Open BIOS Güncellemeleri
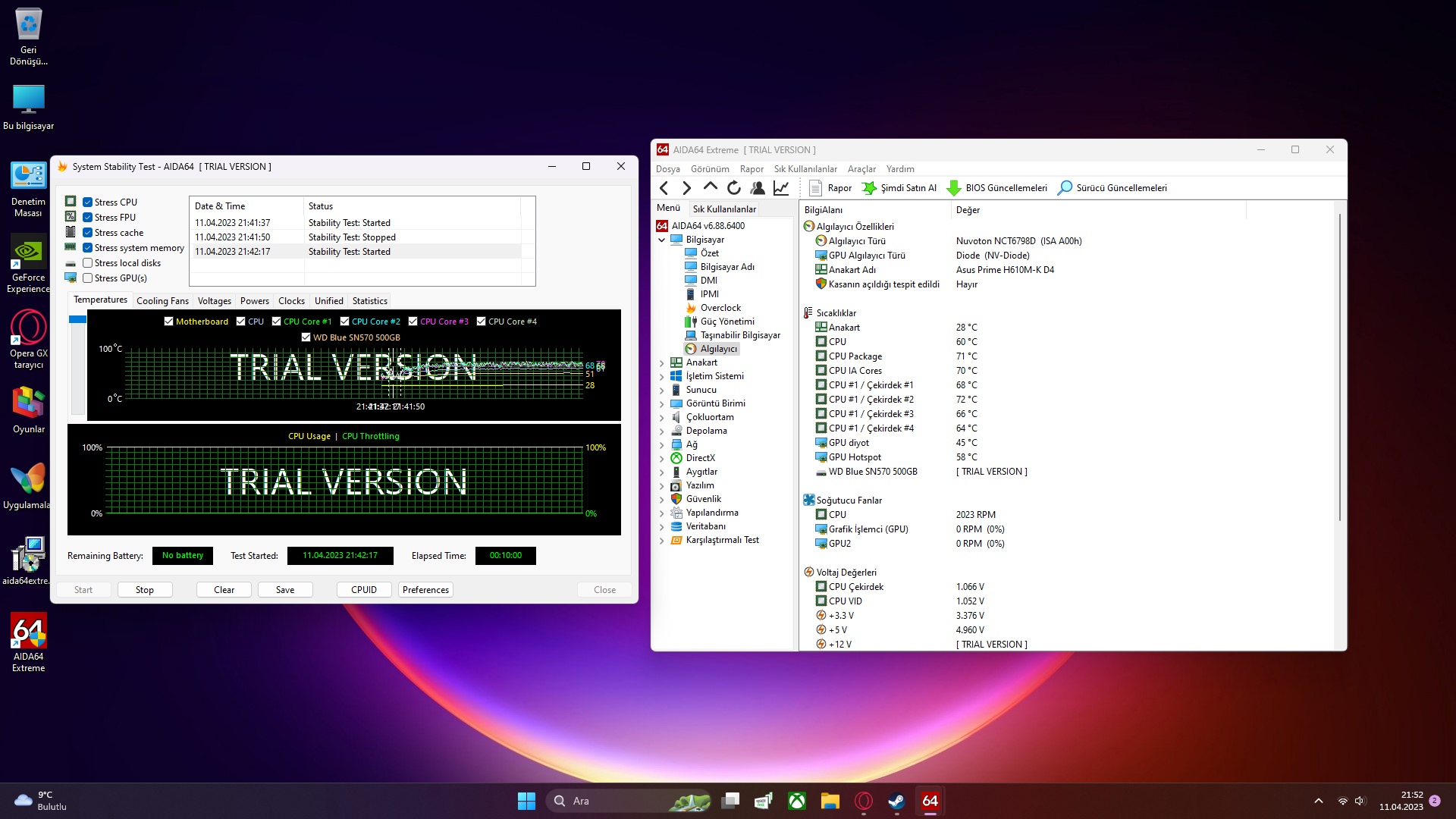The width and height of the screenshot is (1456, 819). click(x=997, y=188)
